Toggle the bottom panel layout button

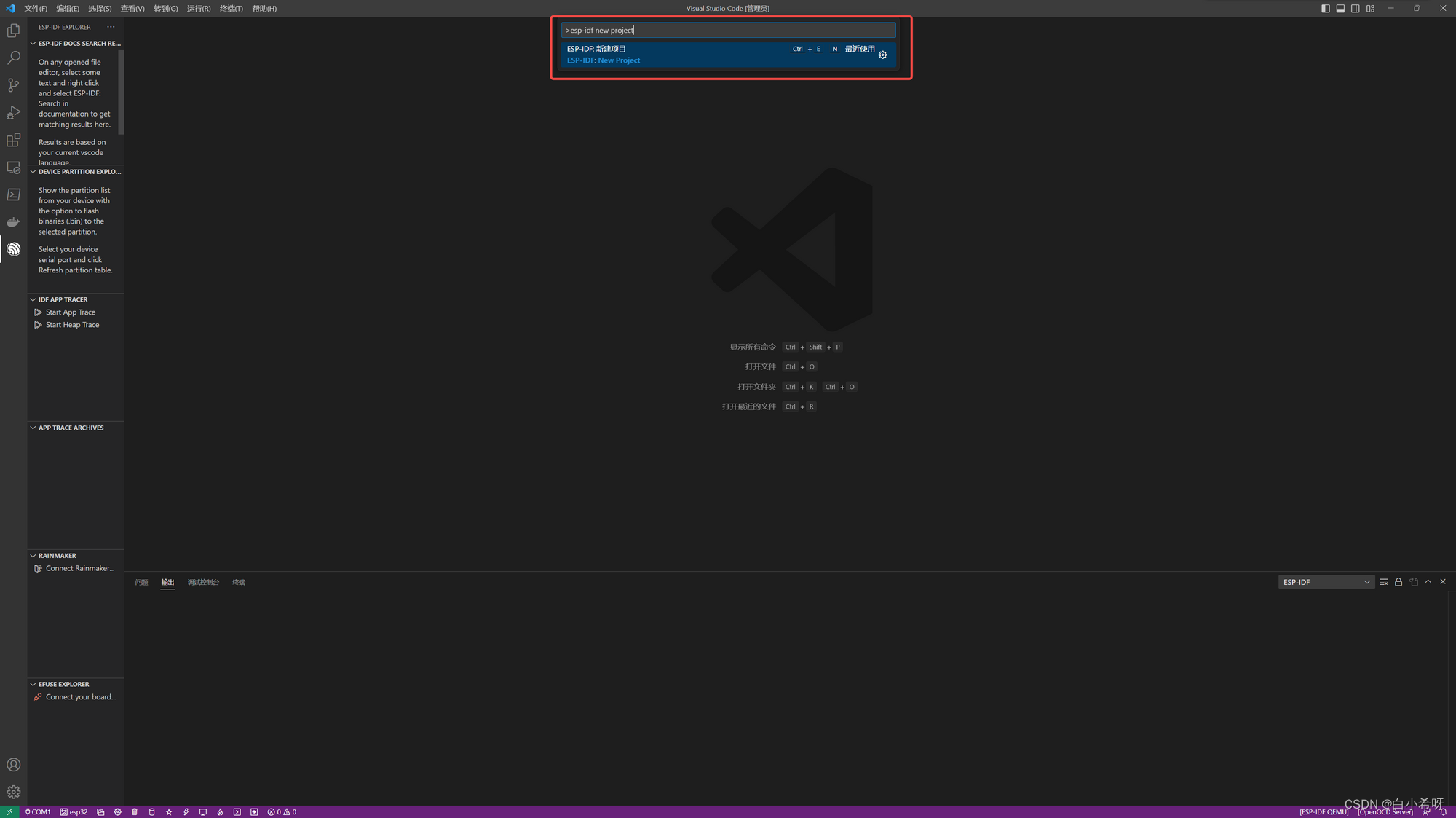pyautogui.click(x=1340, y=9)
